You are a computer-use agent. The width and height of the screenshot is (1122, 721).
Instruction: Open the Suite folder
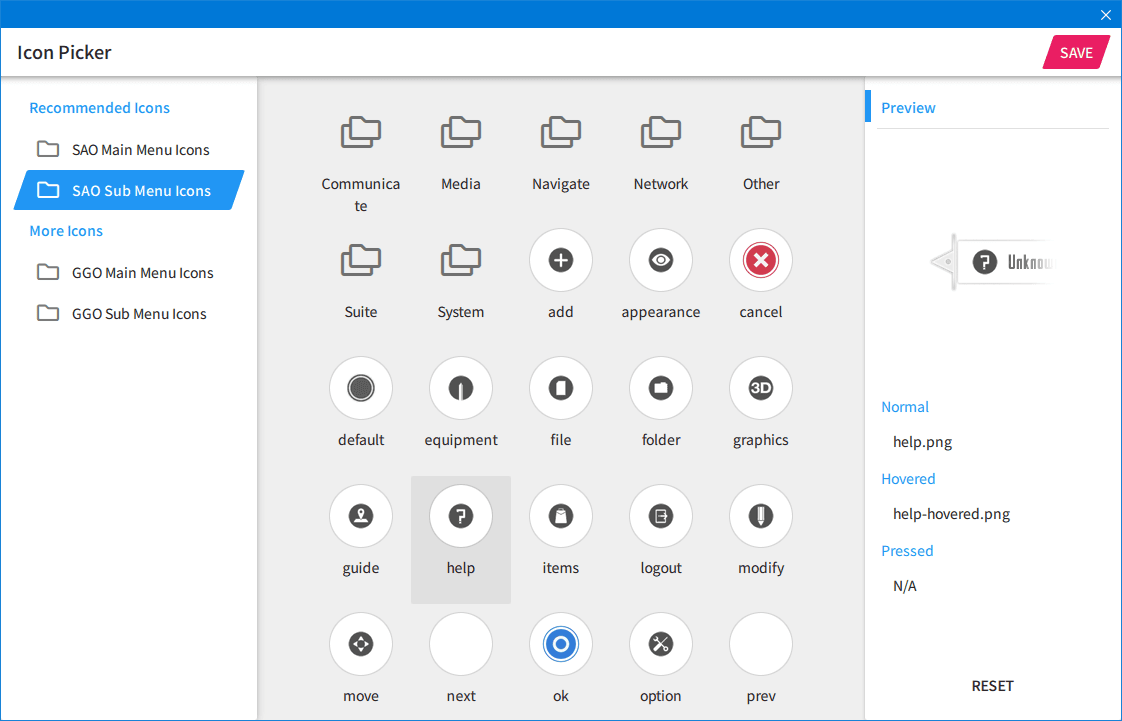point(361,260)
